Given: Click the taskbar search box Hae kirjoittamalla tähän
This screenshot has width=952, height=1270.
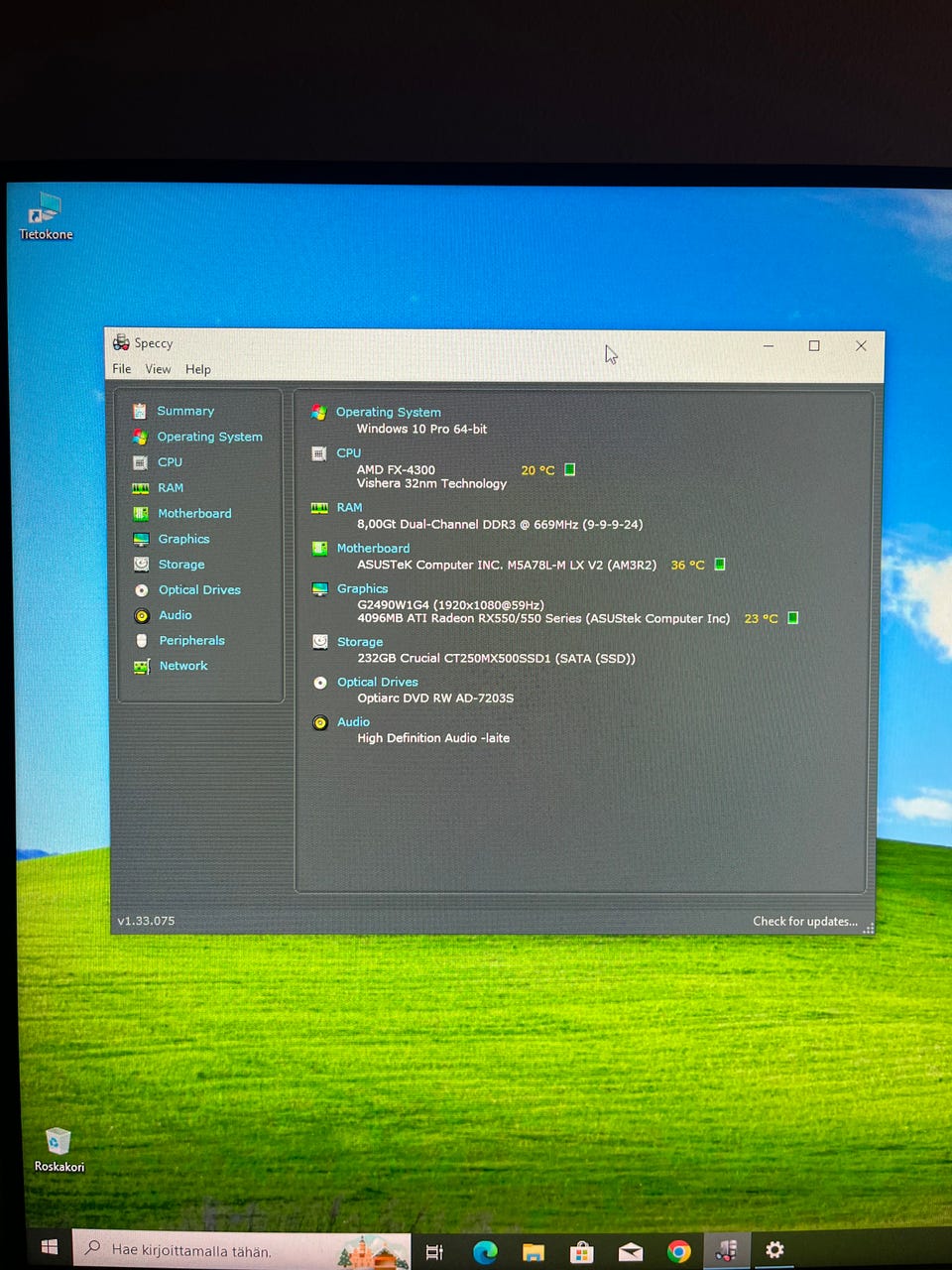Looking at the screenshot, I should click(241, 1250).
